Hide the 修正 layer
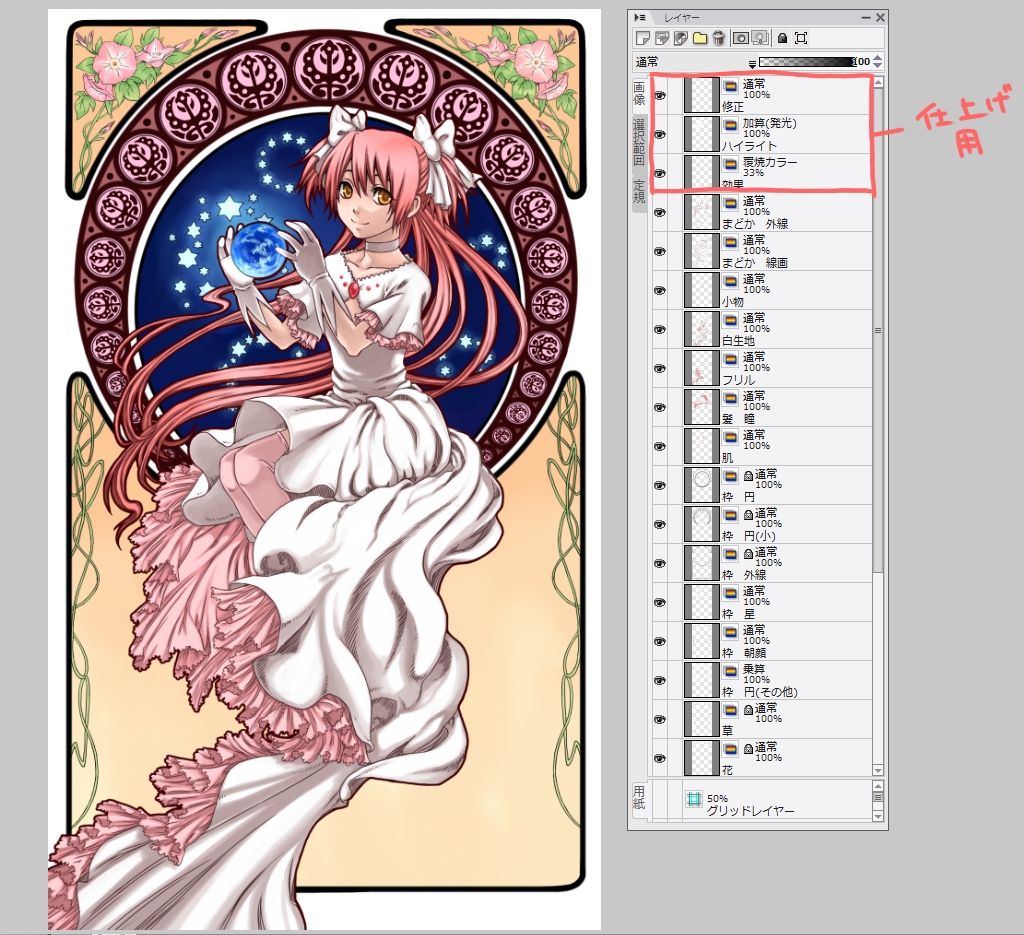Screen dimensions: 1024x935 pyautogui.click(x=660, y=95)
